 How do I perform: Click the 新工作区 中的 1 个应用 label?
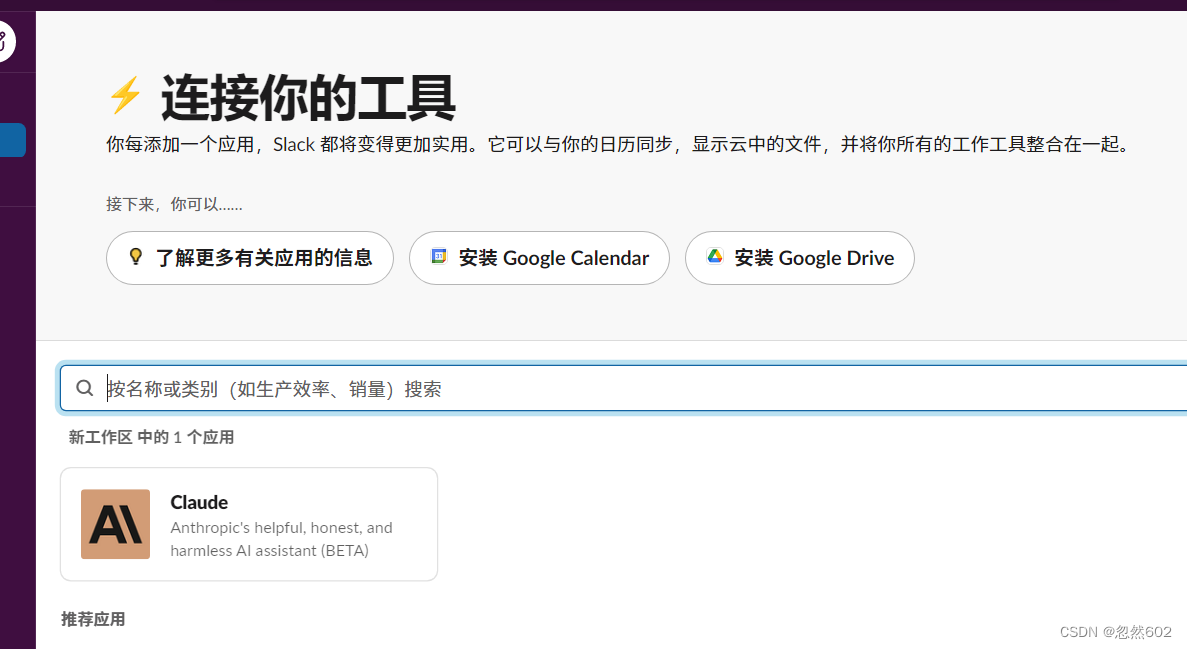pyautogui.click(x=151, y=437)
